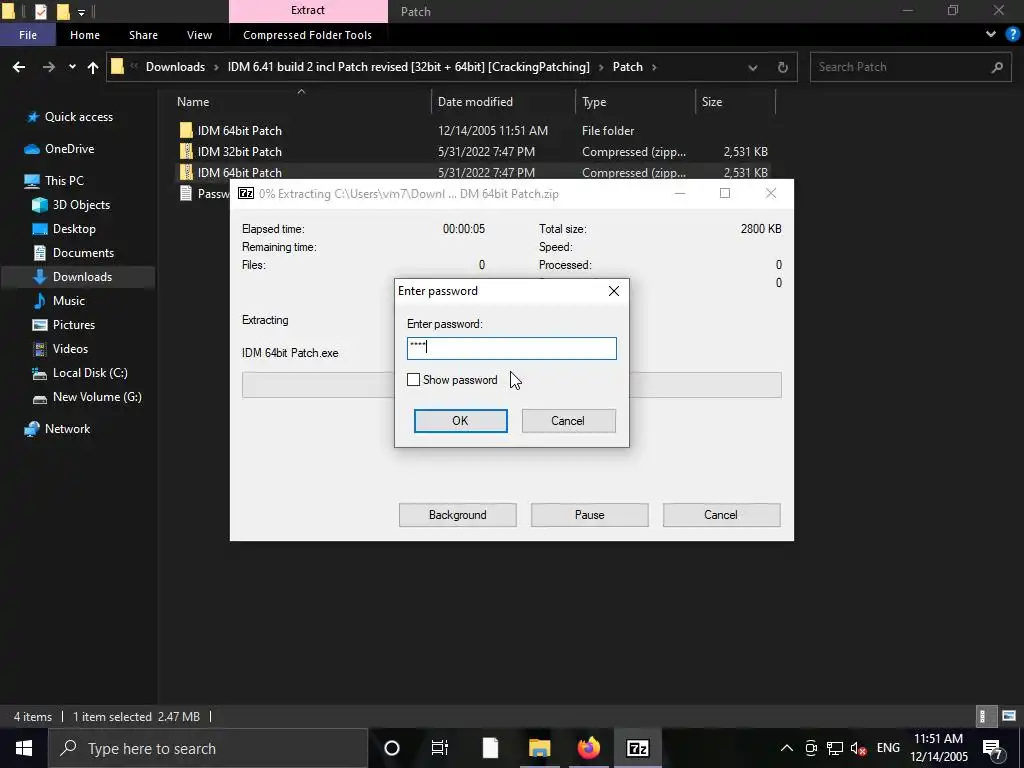Pause the 7-Zip extraction

[x=589, y=515]
